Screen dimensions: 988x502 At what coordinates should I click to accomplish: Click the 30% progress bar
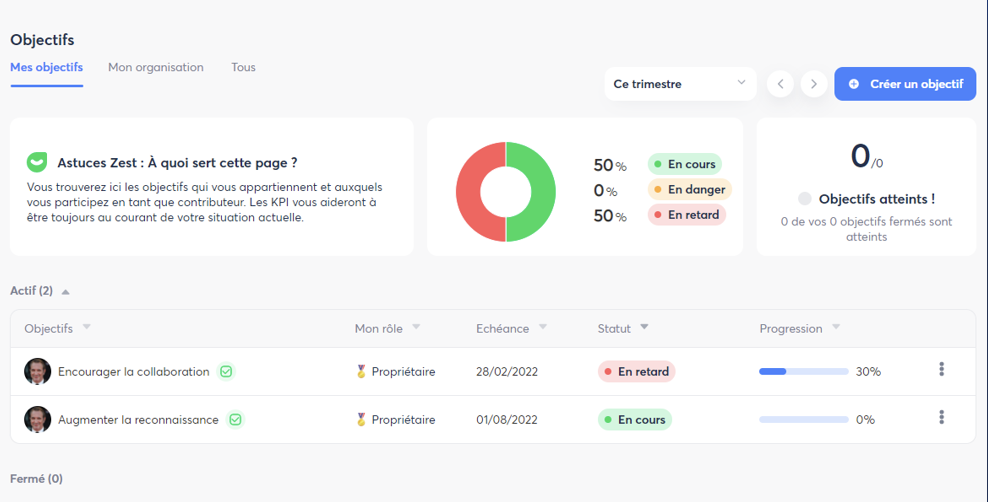803,372
